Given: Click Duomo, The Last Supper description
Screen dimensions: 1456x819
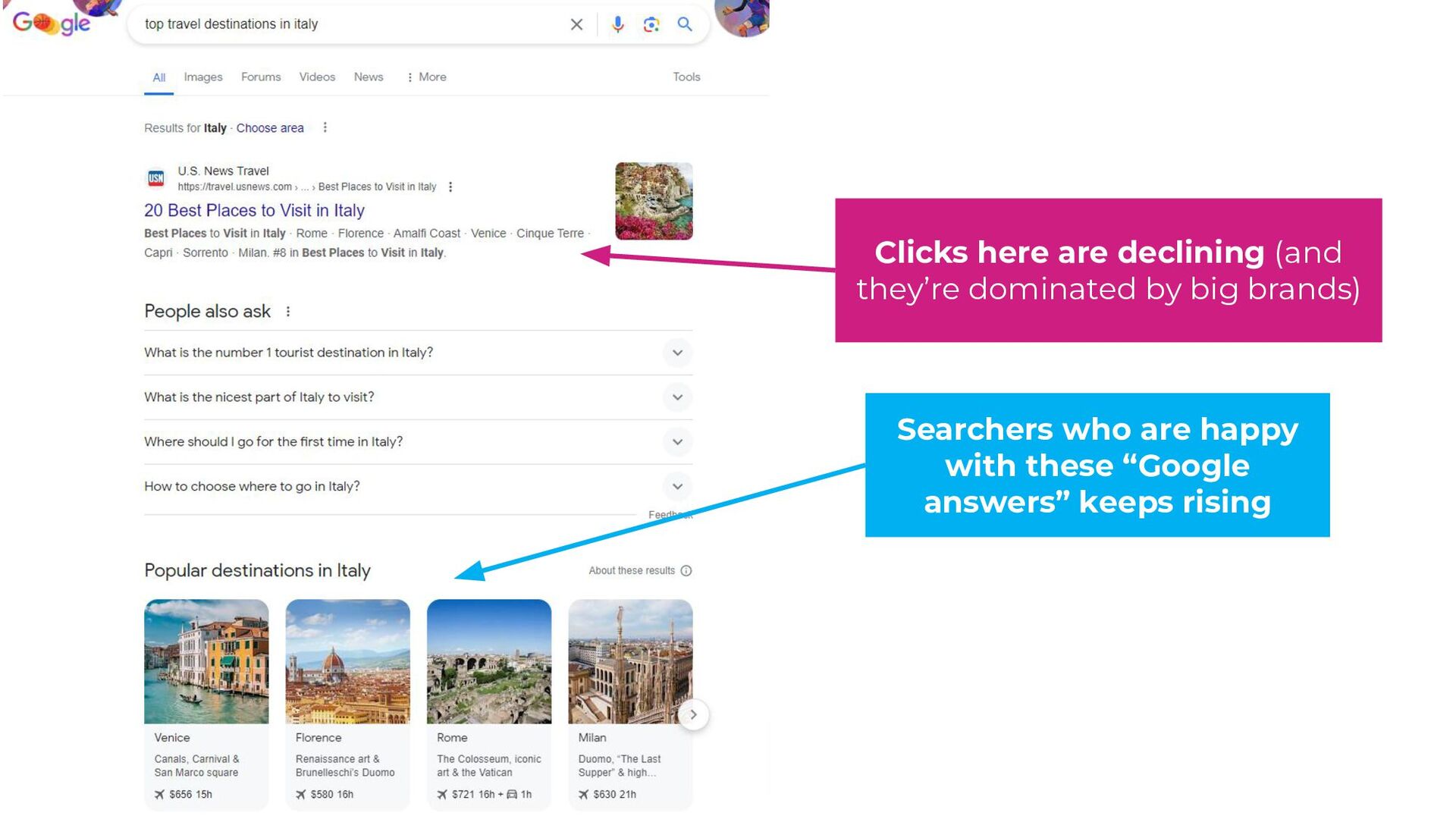Looking at the screenshot, I should 620,766.
